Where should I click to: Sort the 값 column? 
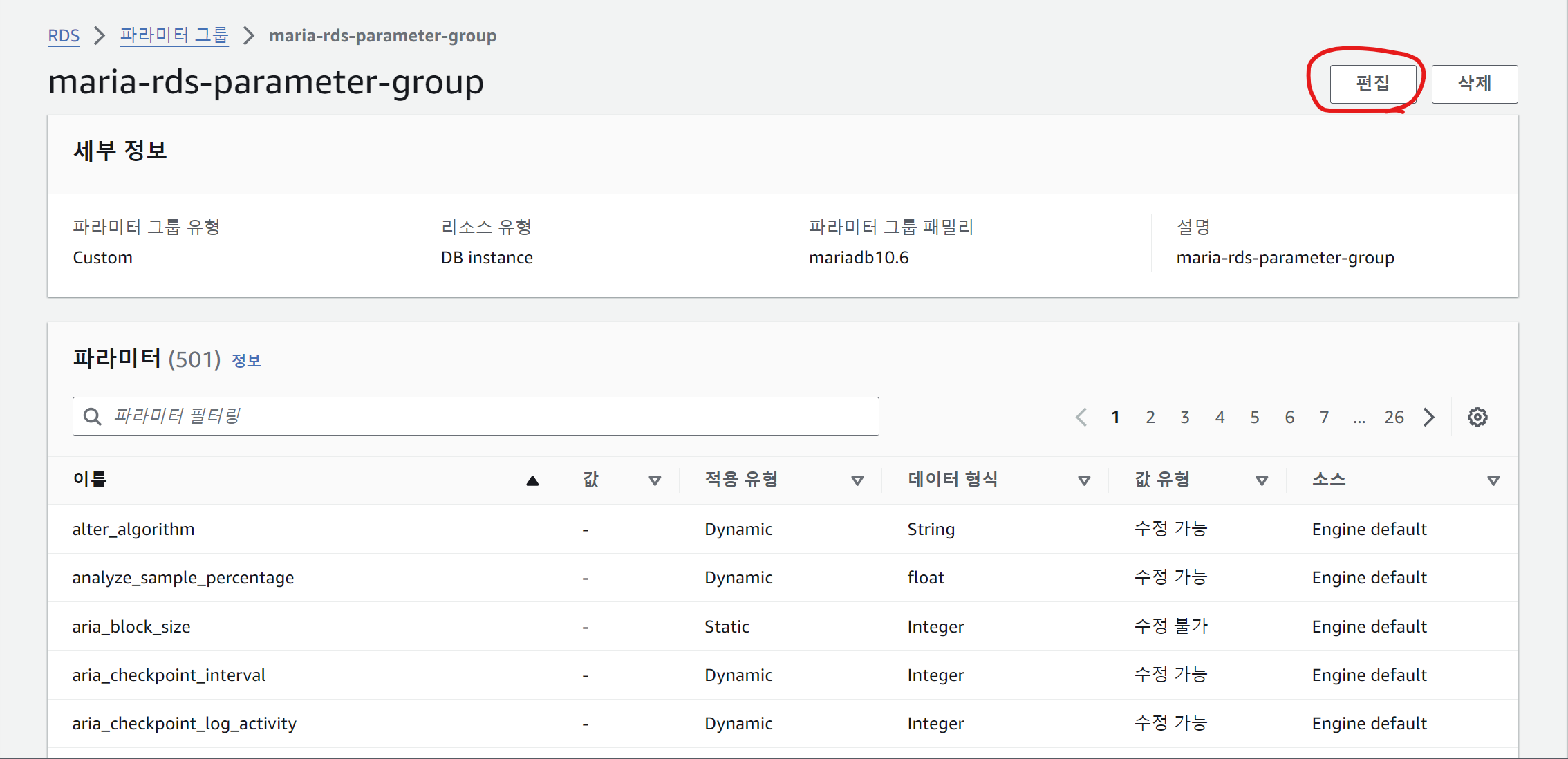tap(654, 480)
